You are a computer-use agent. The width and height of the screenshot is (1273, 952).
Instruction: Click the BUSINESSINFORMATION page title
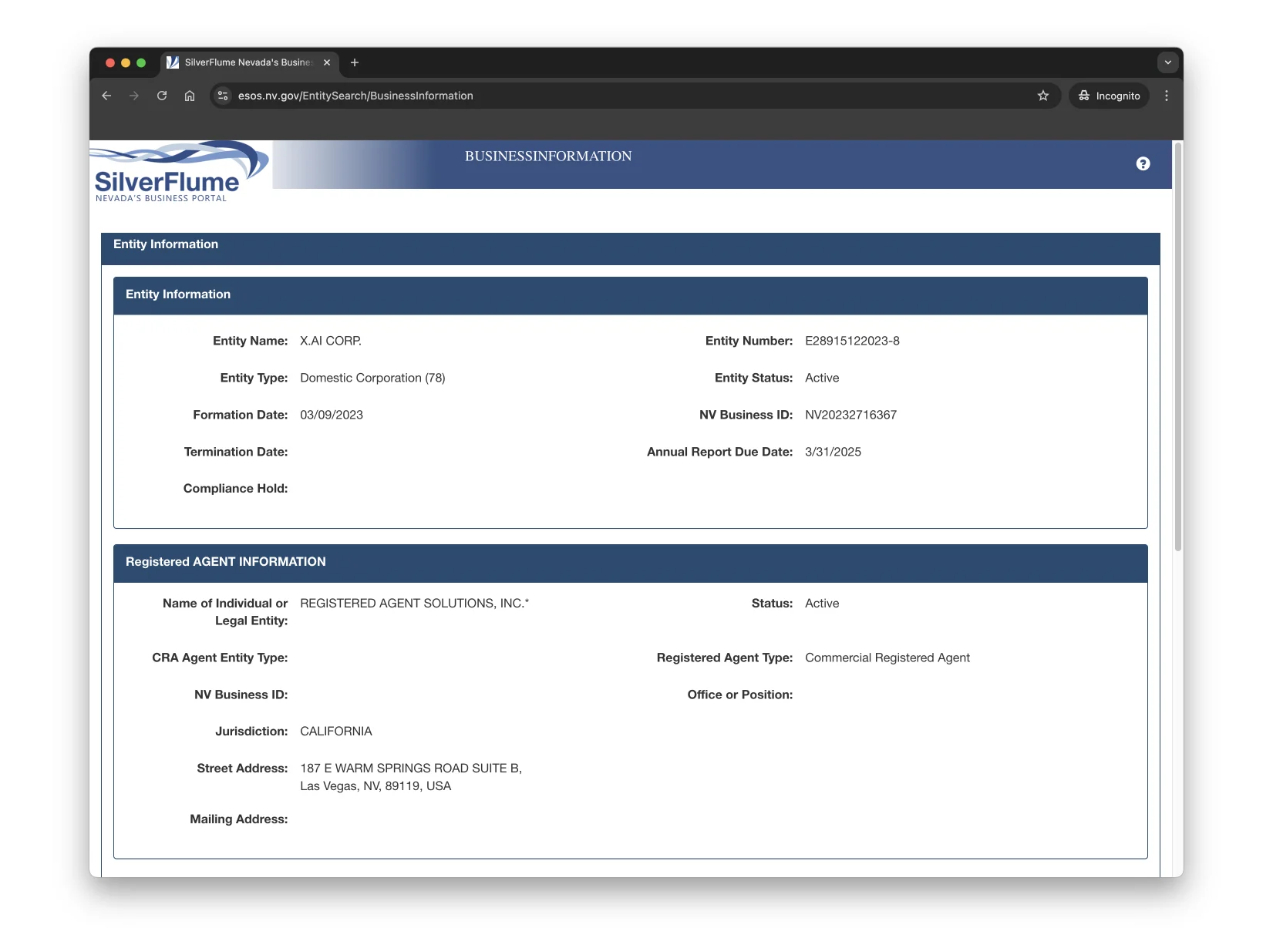tap(548, 156)
